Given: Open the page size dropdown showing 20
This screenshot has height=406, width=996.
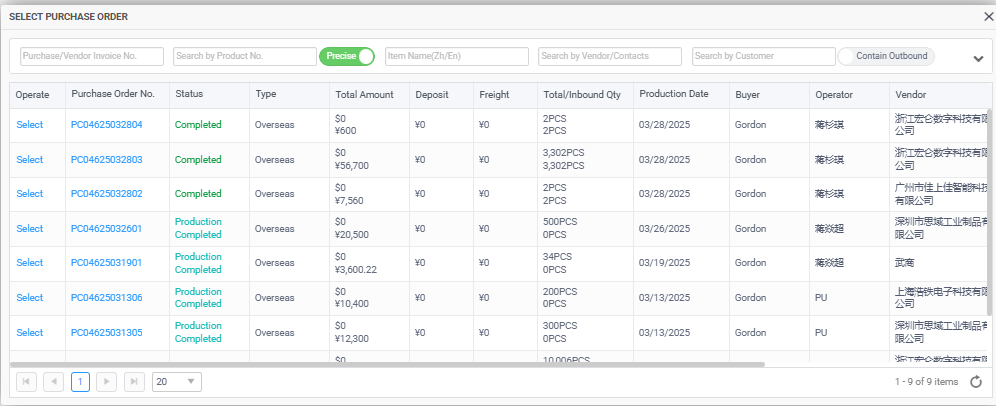Looking at the screenshot, I should click(176, 382).
